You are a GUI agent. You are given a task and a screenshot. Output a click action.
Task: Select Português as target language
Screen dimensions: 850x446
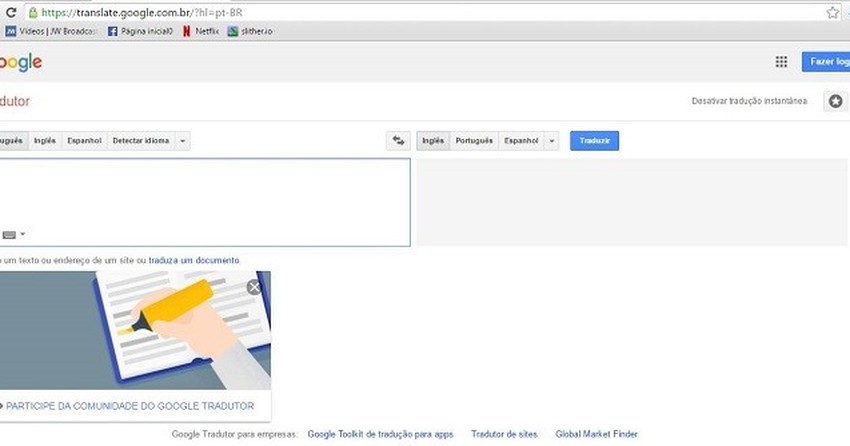coord(474,141)
